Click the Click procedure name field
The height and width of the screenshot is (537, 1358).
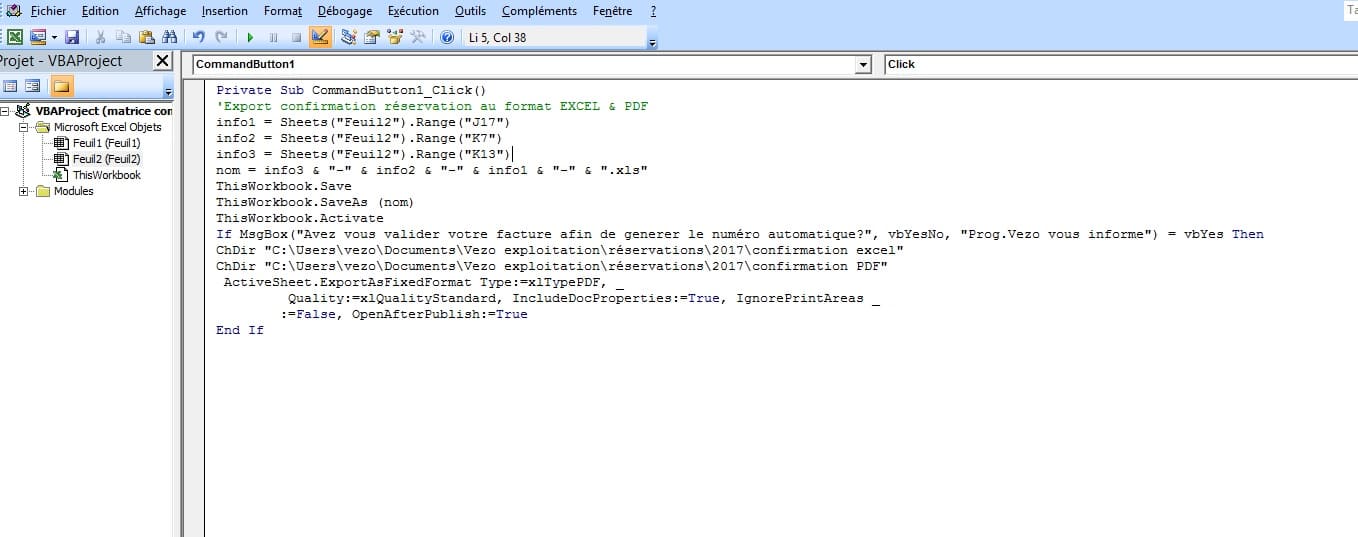pos(1100,64)
